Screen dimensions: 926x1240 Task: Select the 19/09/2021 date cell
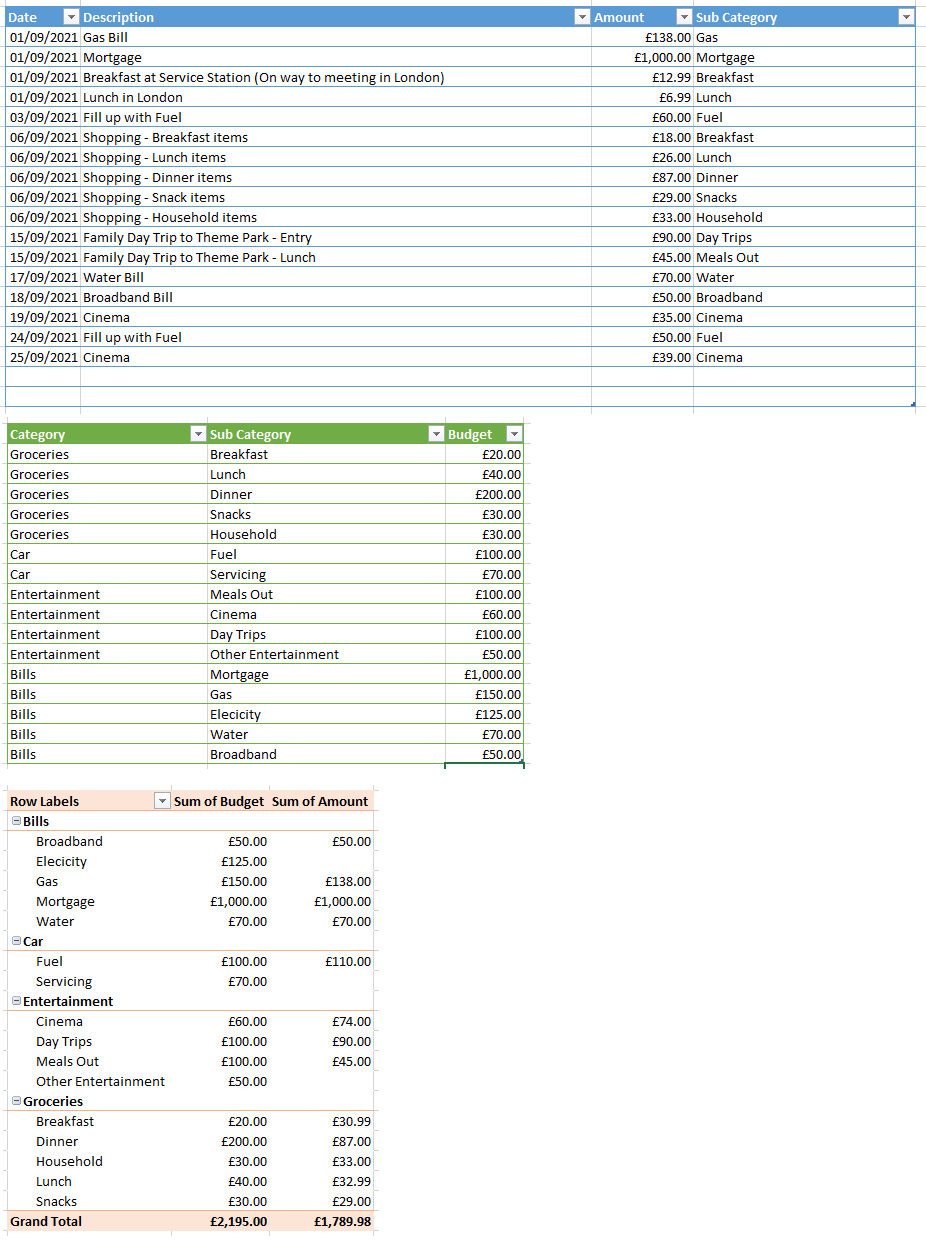pos(43,317)
